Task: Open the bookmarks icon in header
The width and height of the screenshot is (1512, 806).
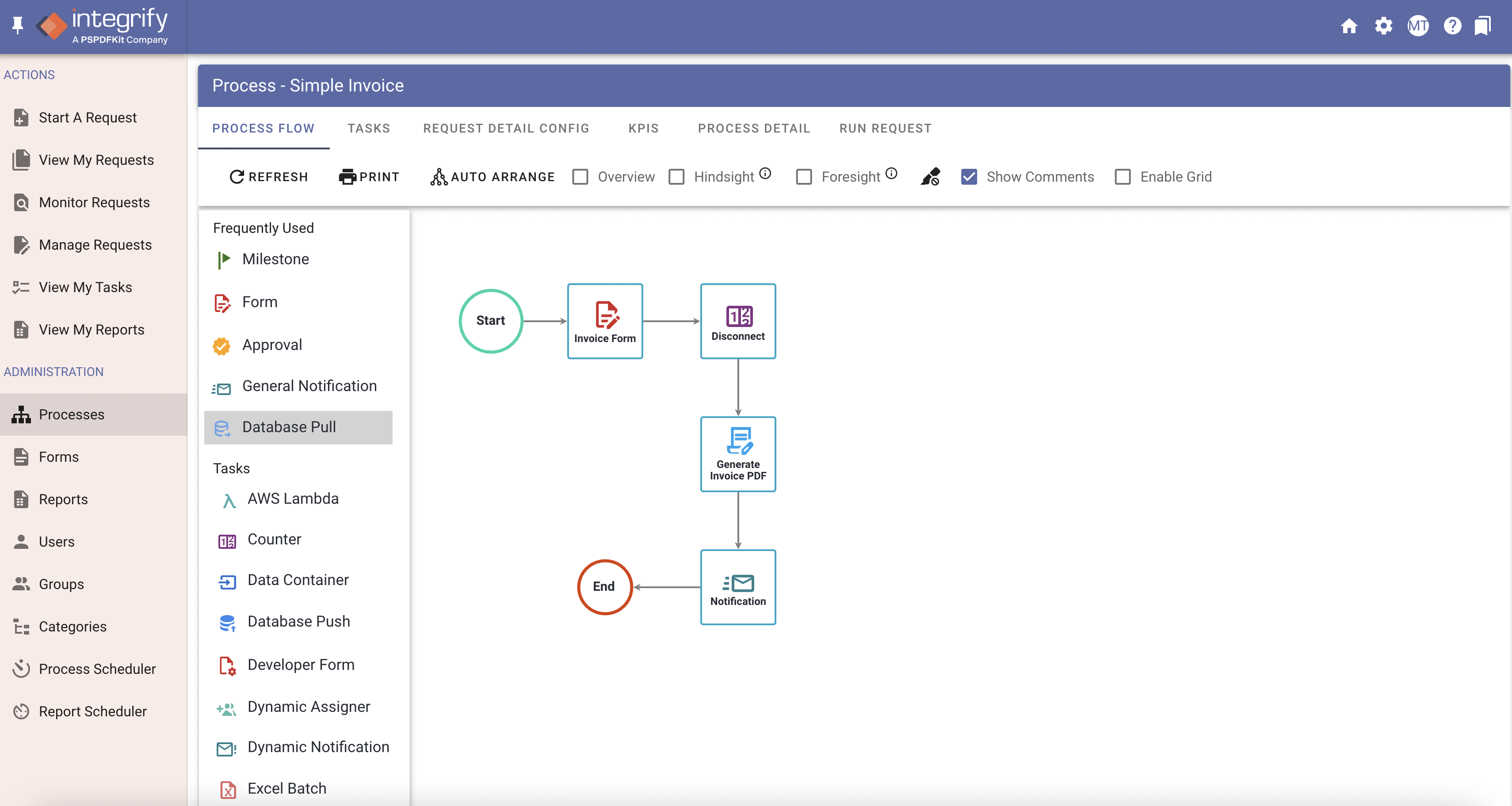Action: tap(1483, 26)
